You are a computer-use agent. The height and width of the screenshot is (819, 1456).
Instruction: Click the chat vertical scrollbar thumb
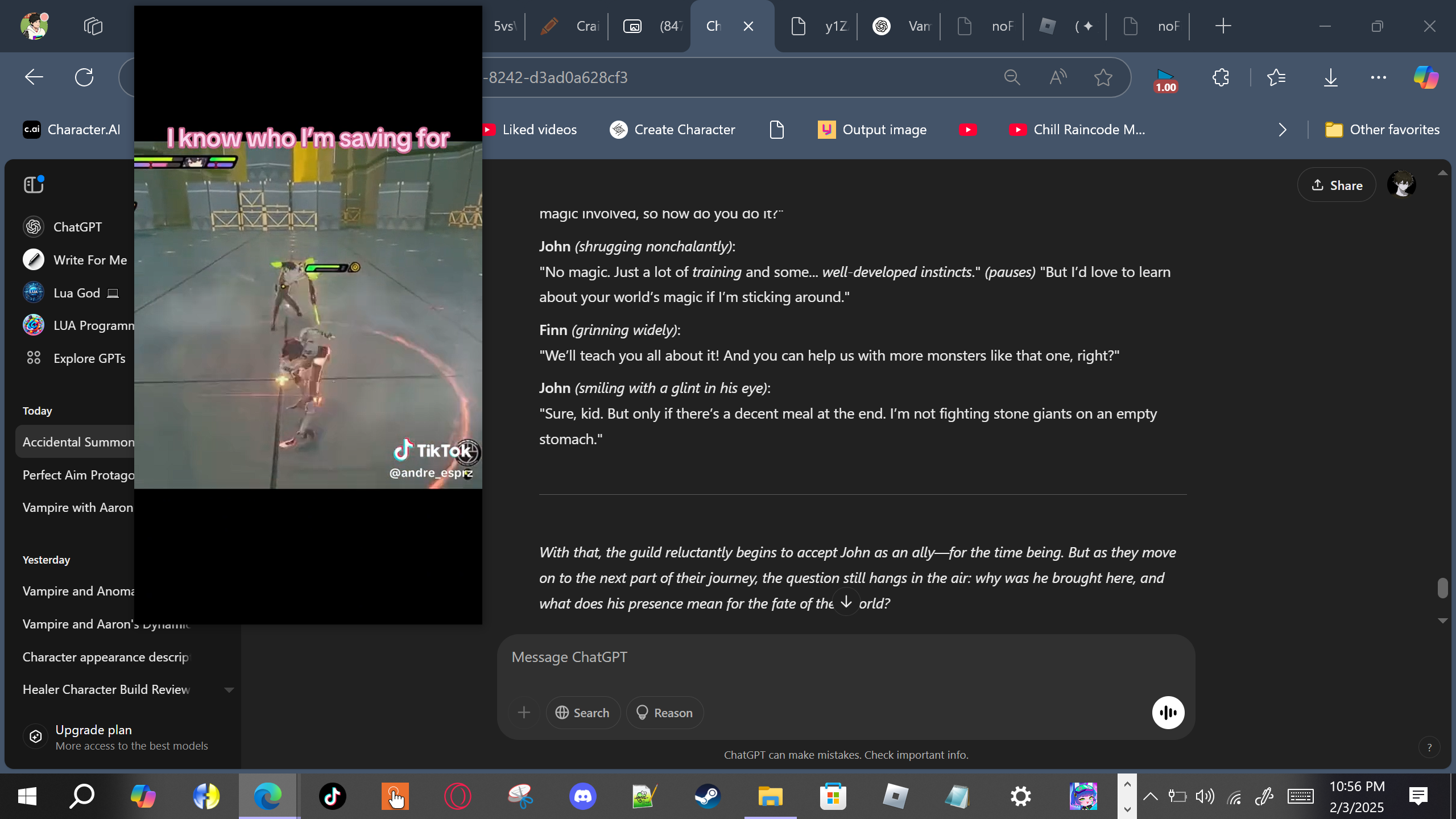click(1442, 588)
